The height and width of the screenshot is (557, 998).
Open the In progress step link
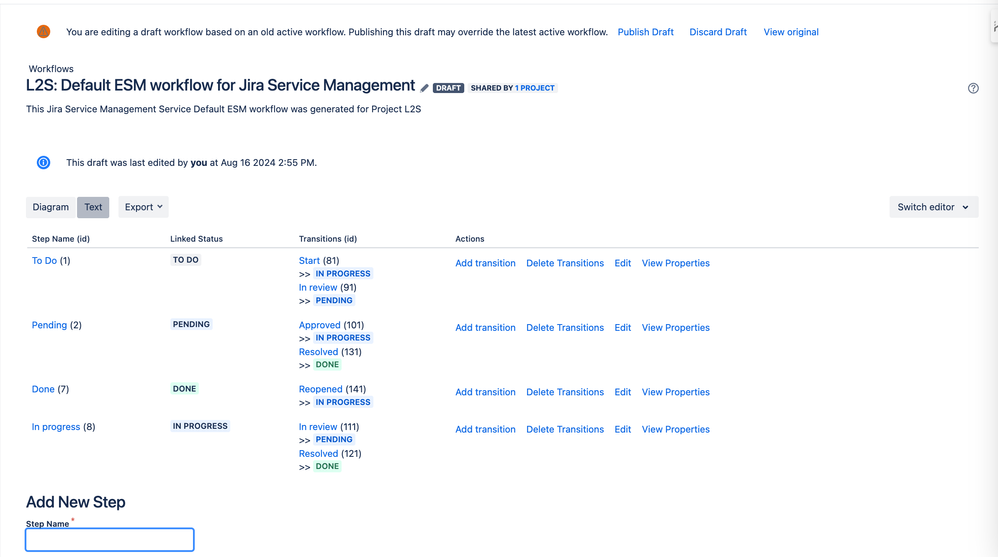56,427
